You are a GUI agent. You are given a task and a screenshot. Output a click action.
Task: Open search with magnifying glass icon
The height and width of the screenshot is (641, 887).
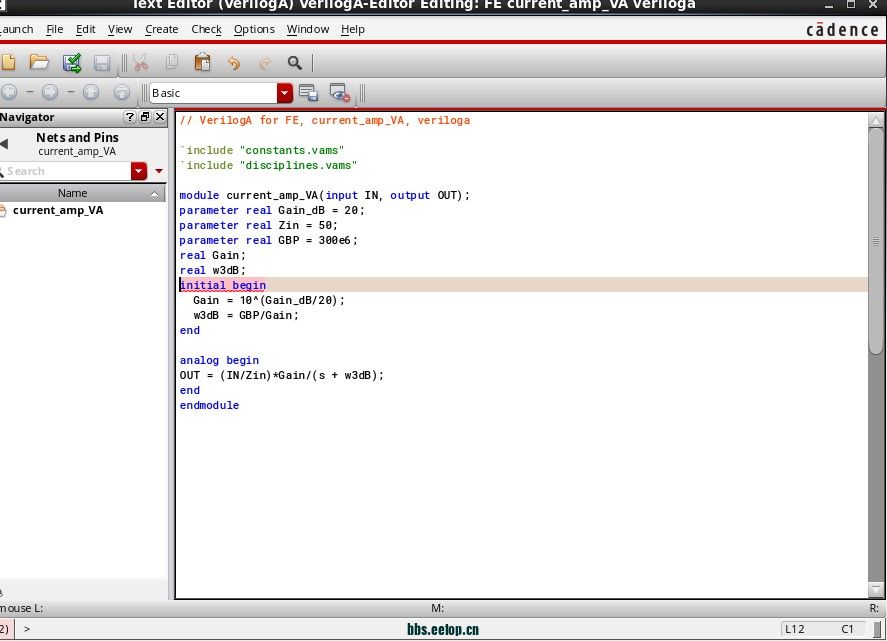pyautogui.click(x=295, y=63)
